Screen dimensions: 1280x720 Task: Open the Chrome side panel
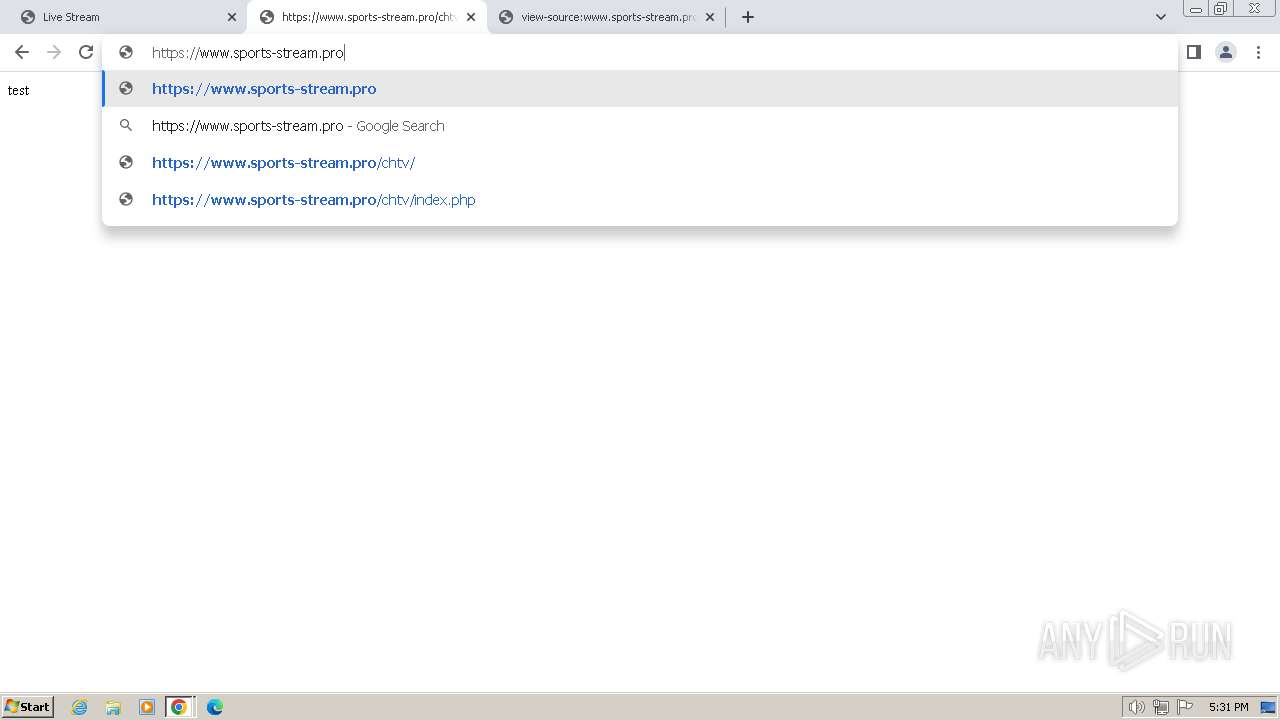point(1194,52)
